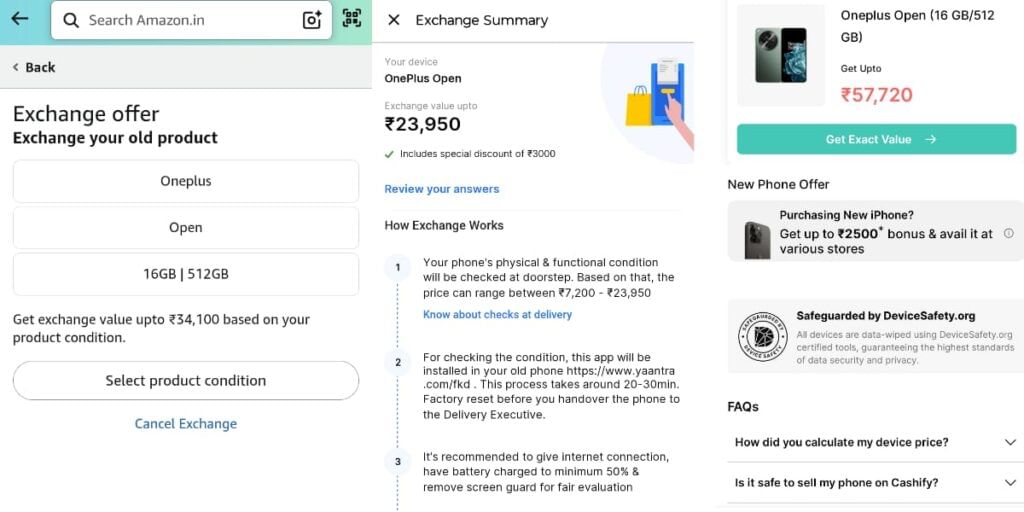Click the OnePlus Open device name text
Viewport: 1024px width, 512px height.
coord(423,79)
